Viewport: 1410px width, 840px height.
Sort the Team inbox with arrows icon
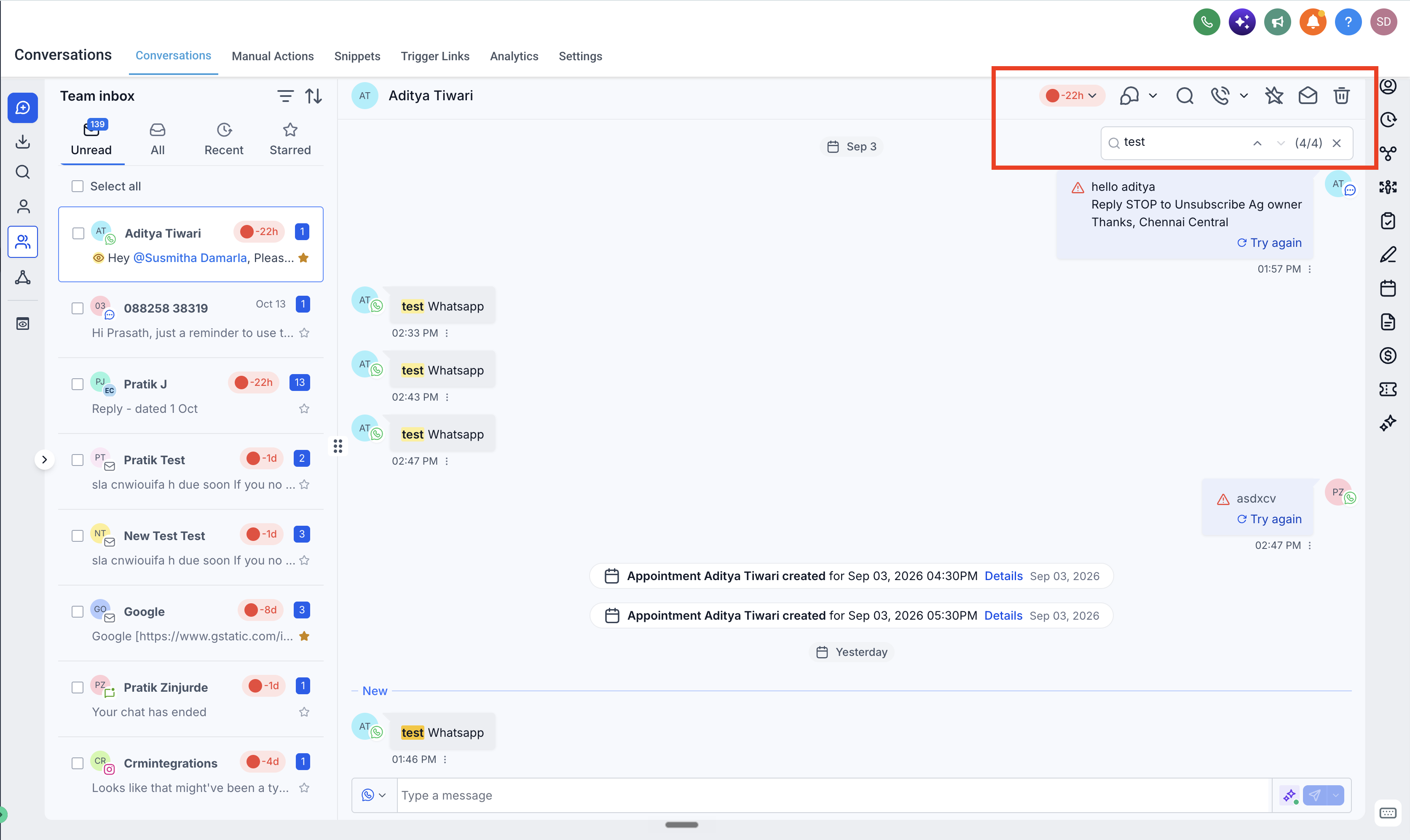tap(314, 96)
